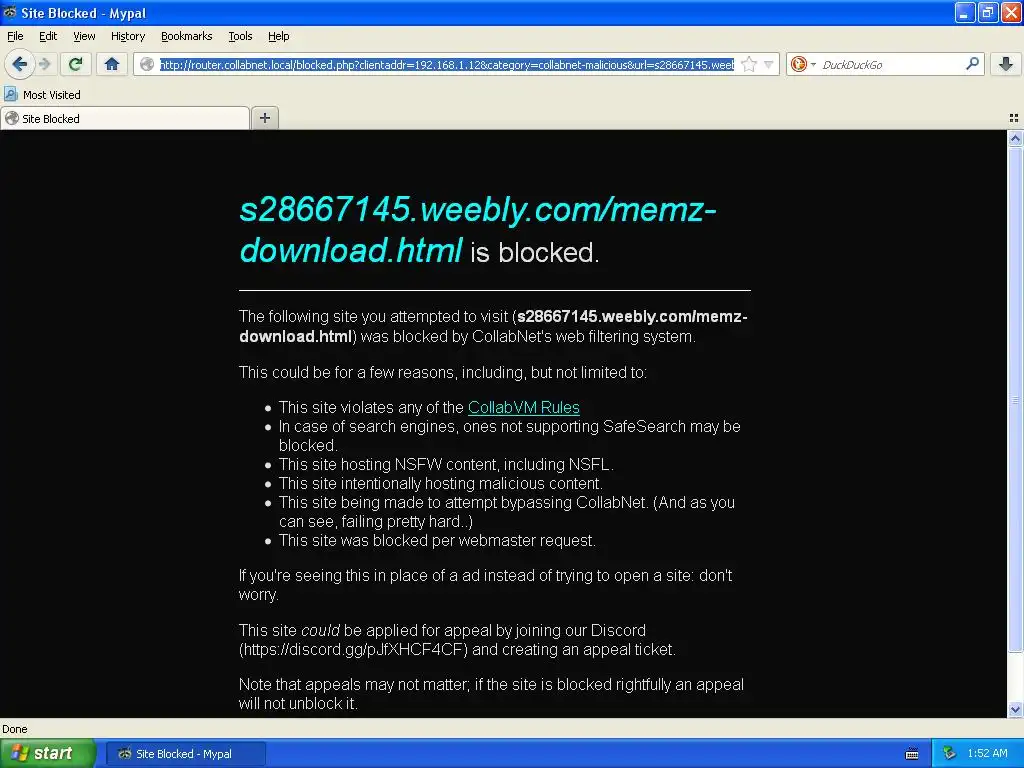Open the File menu
This screenshot has height=768, width=1024.
(15, 36)
